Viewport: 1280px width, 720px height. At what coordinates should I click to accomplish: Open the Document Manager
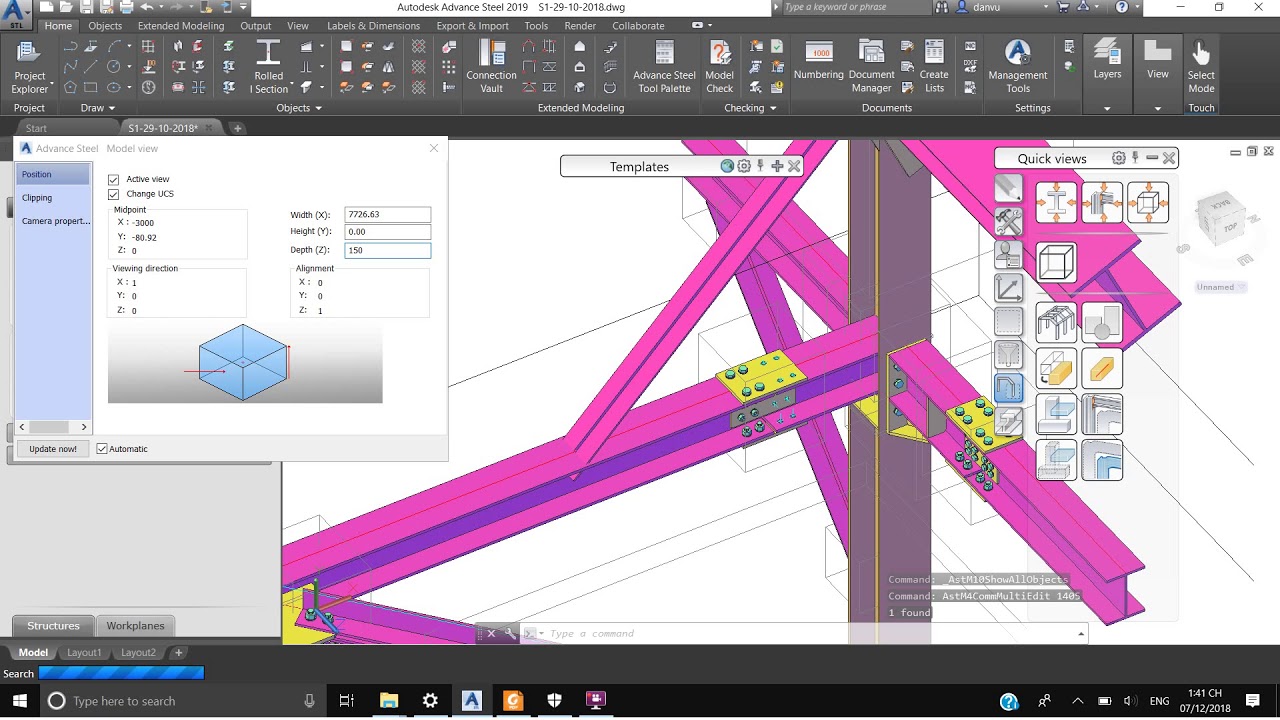[x=871, y=67]
